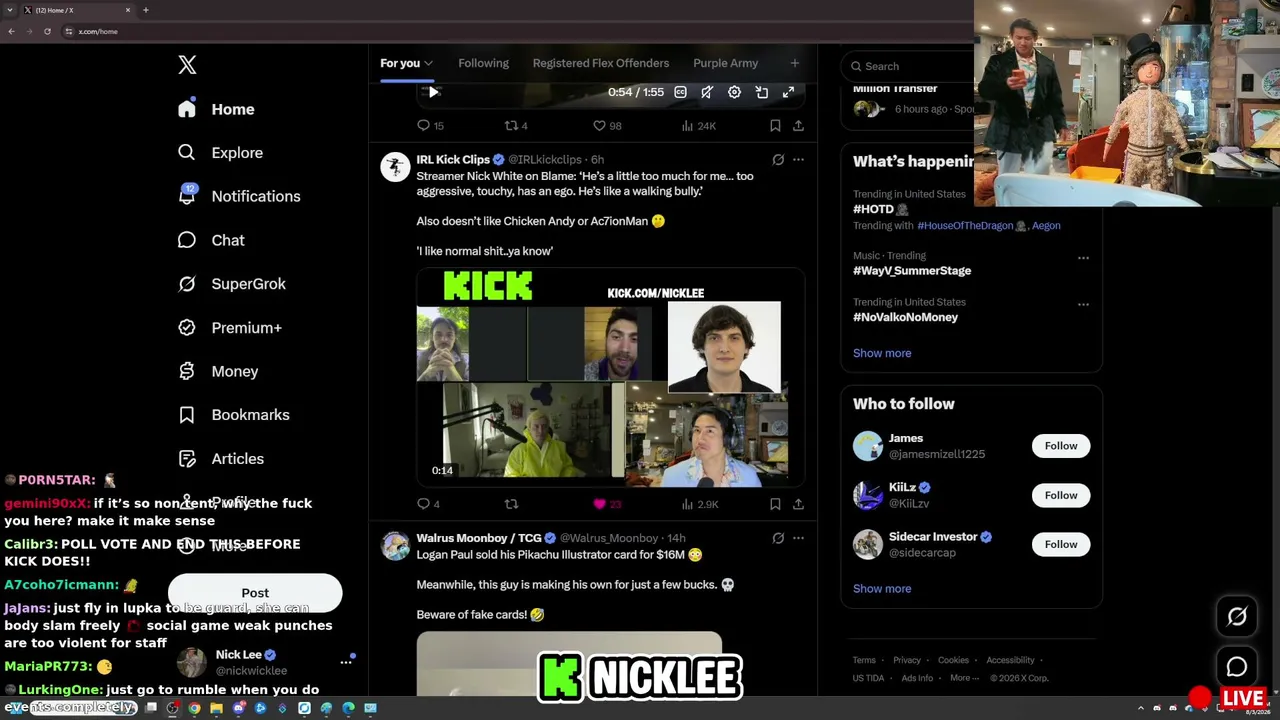Image resolution: width=1280 pixels, height=720 pixels.
Task: Switch to Registered Flex Offenders tab
Action: [x=600, y=63]
